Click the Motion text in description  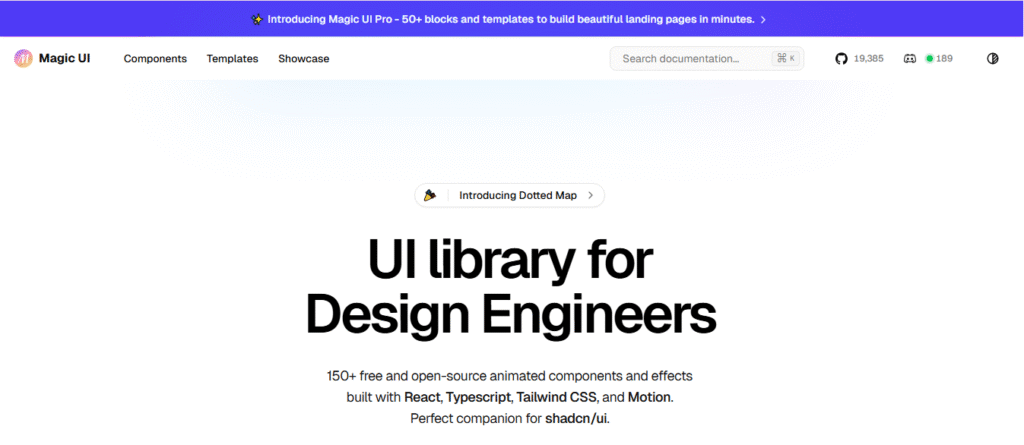648,397
